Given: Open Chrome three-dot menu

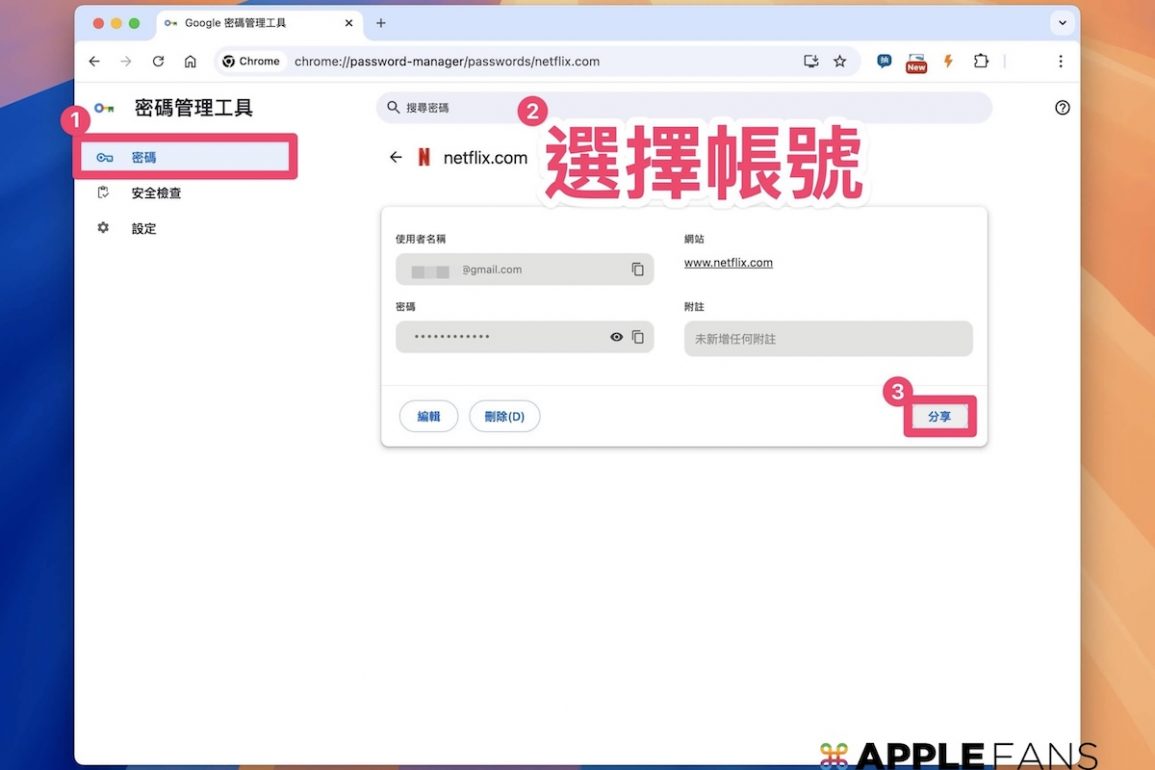Looking at the screenshot, I should 1060,62.
